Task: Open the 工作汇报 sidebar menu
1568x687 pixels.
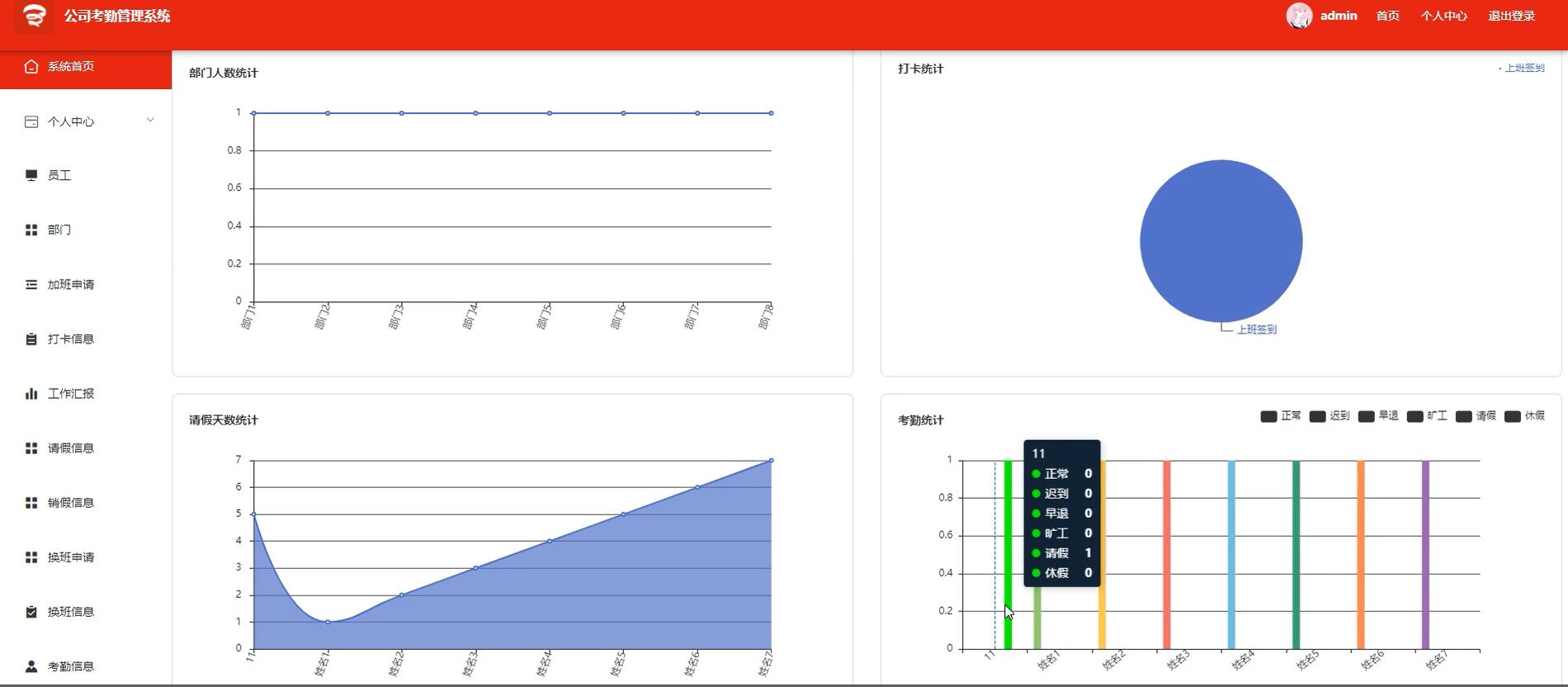Action: point(86,393)
